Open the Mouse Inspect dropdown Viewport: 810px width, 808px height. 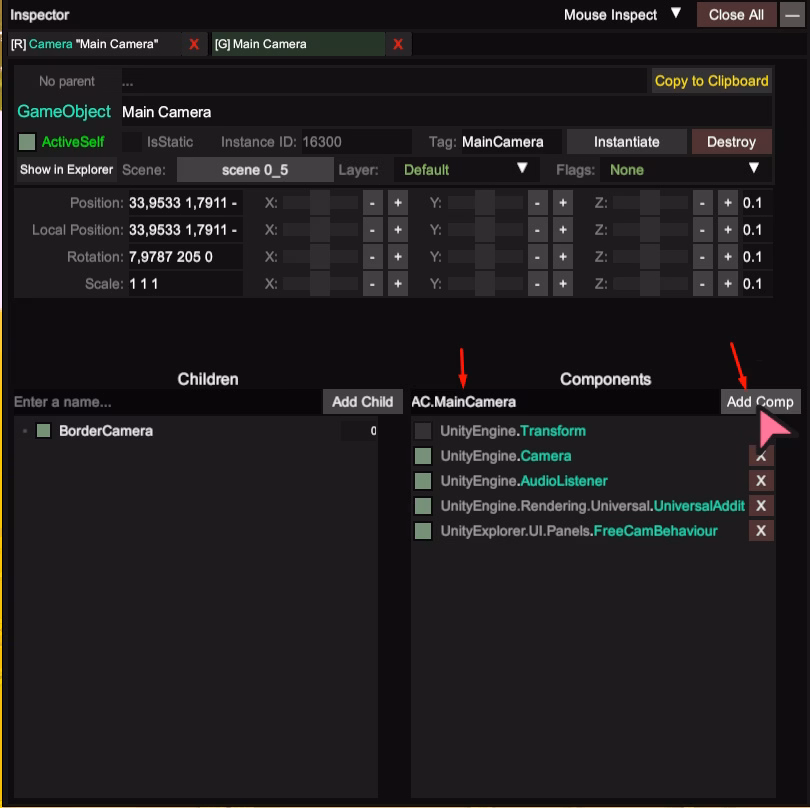pos(622,15)
